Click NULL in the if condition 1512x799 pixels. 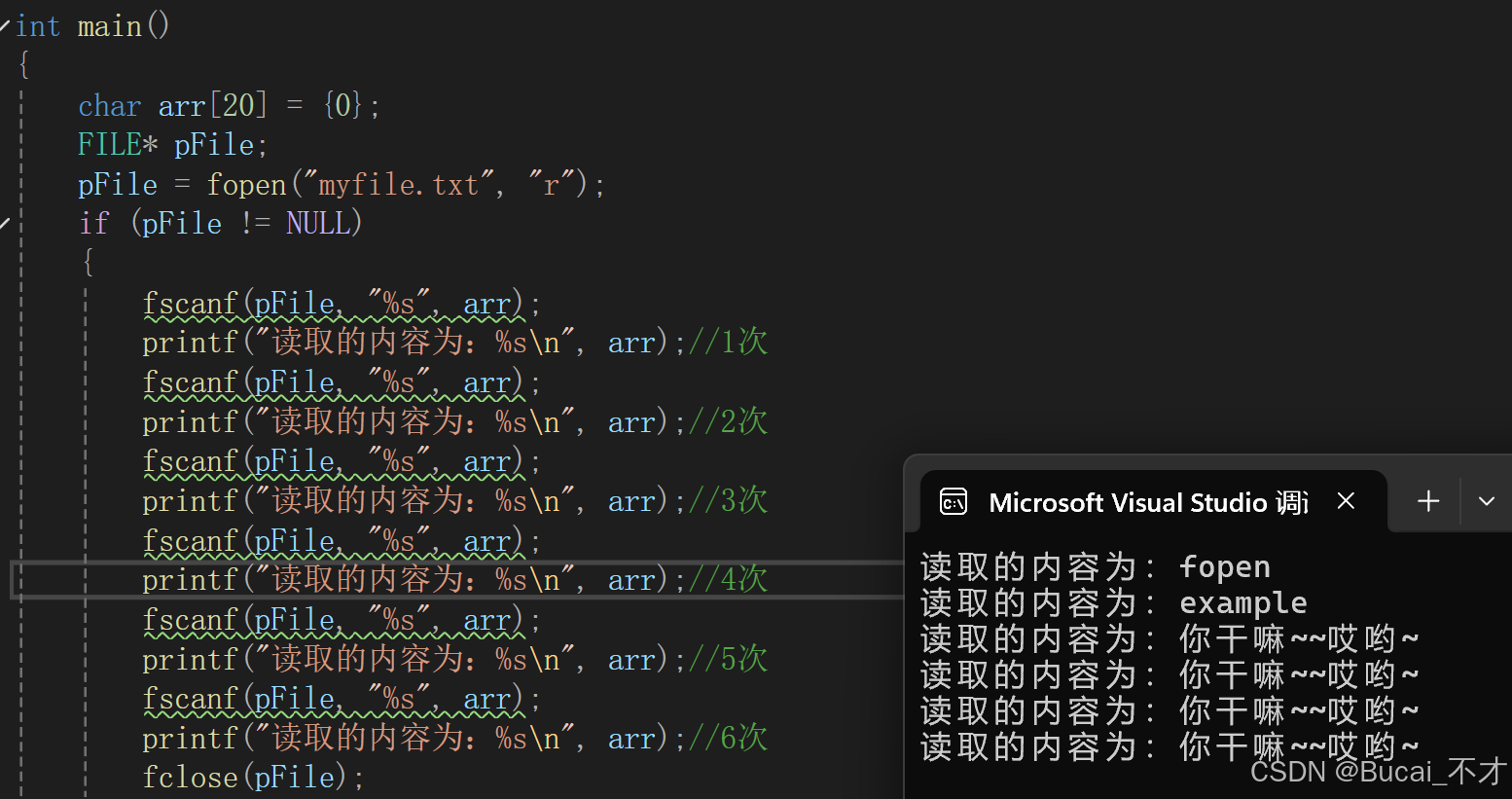coord(317,224)
